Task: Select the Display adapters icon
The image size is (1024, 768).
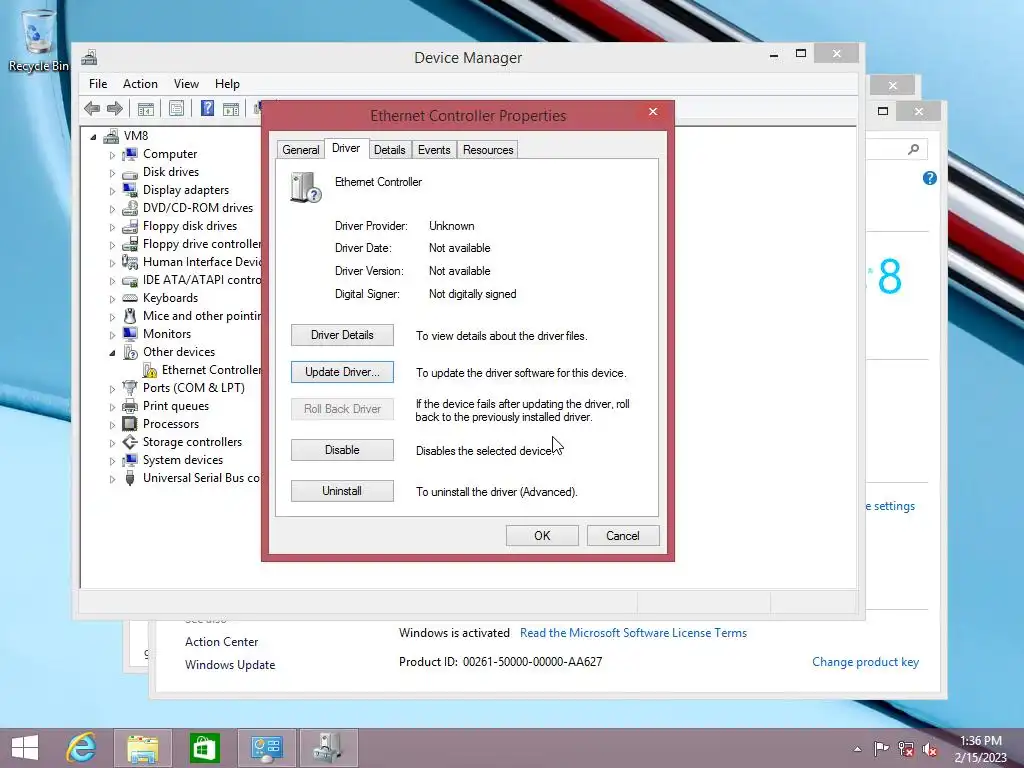Action: tap(130, 190)
